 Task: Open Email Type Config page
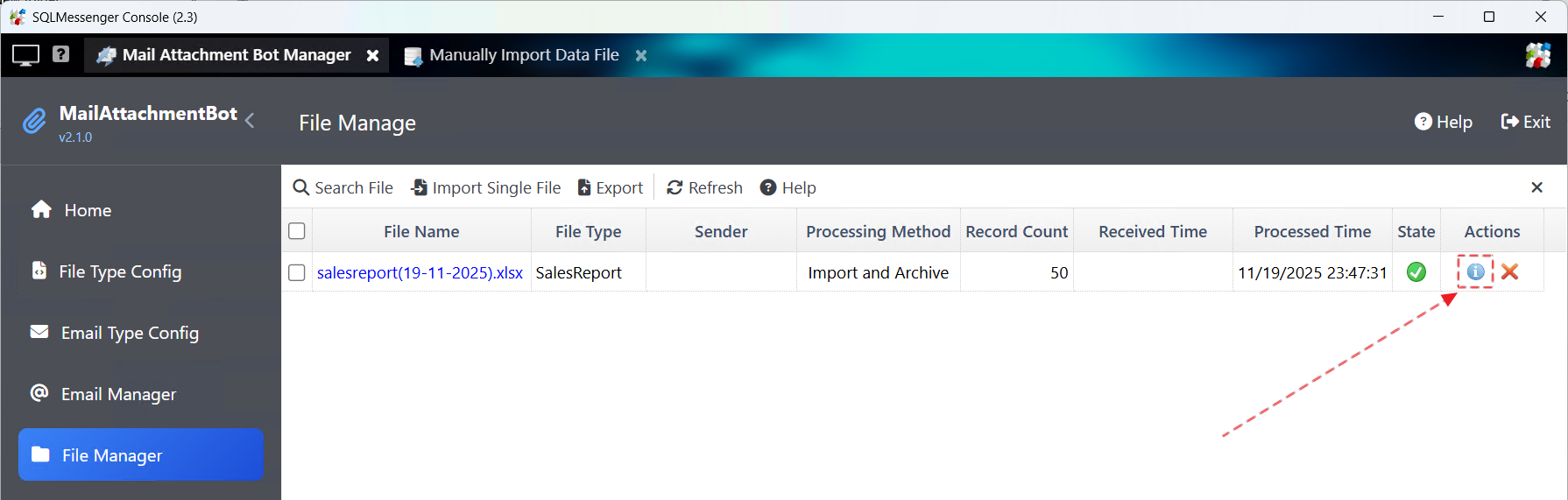pyautogui.click(x=141, y=333)
